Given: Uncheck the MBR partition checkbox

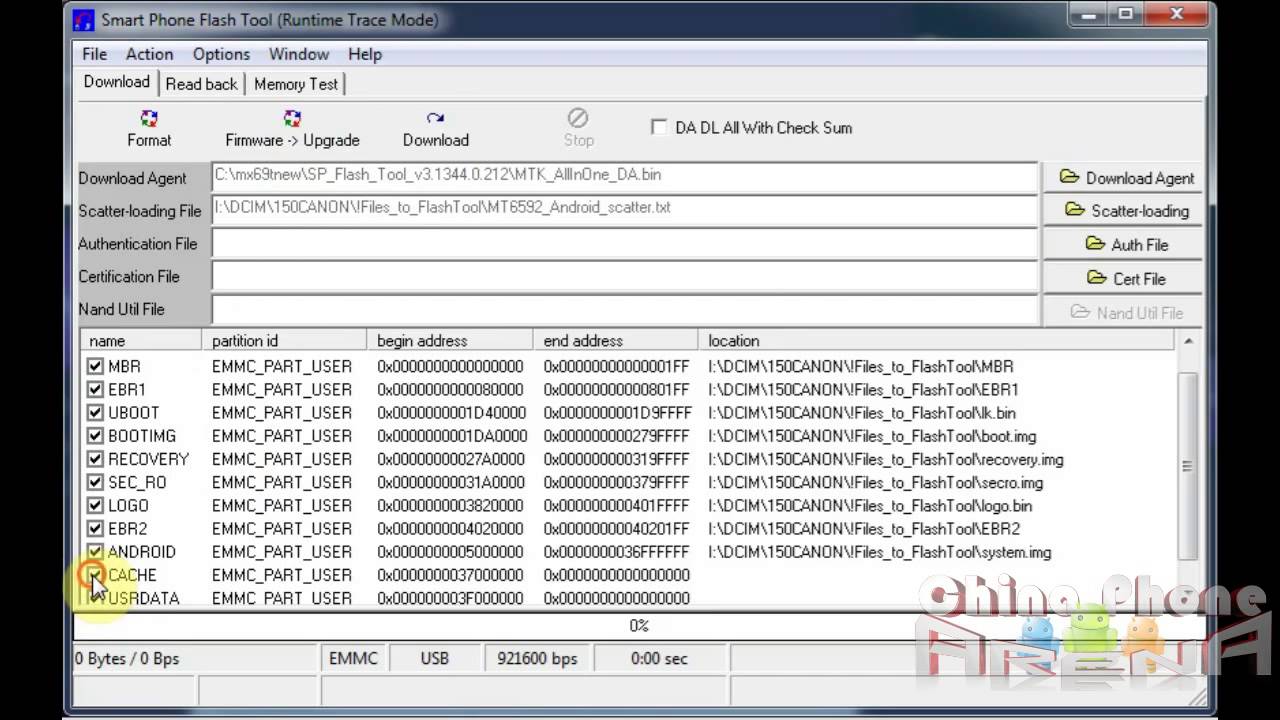Looking at the screenshot, I should (95, 367).
